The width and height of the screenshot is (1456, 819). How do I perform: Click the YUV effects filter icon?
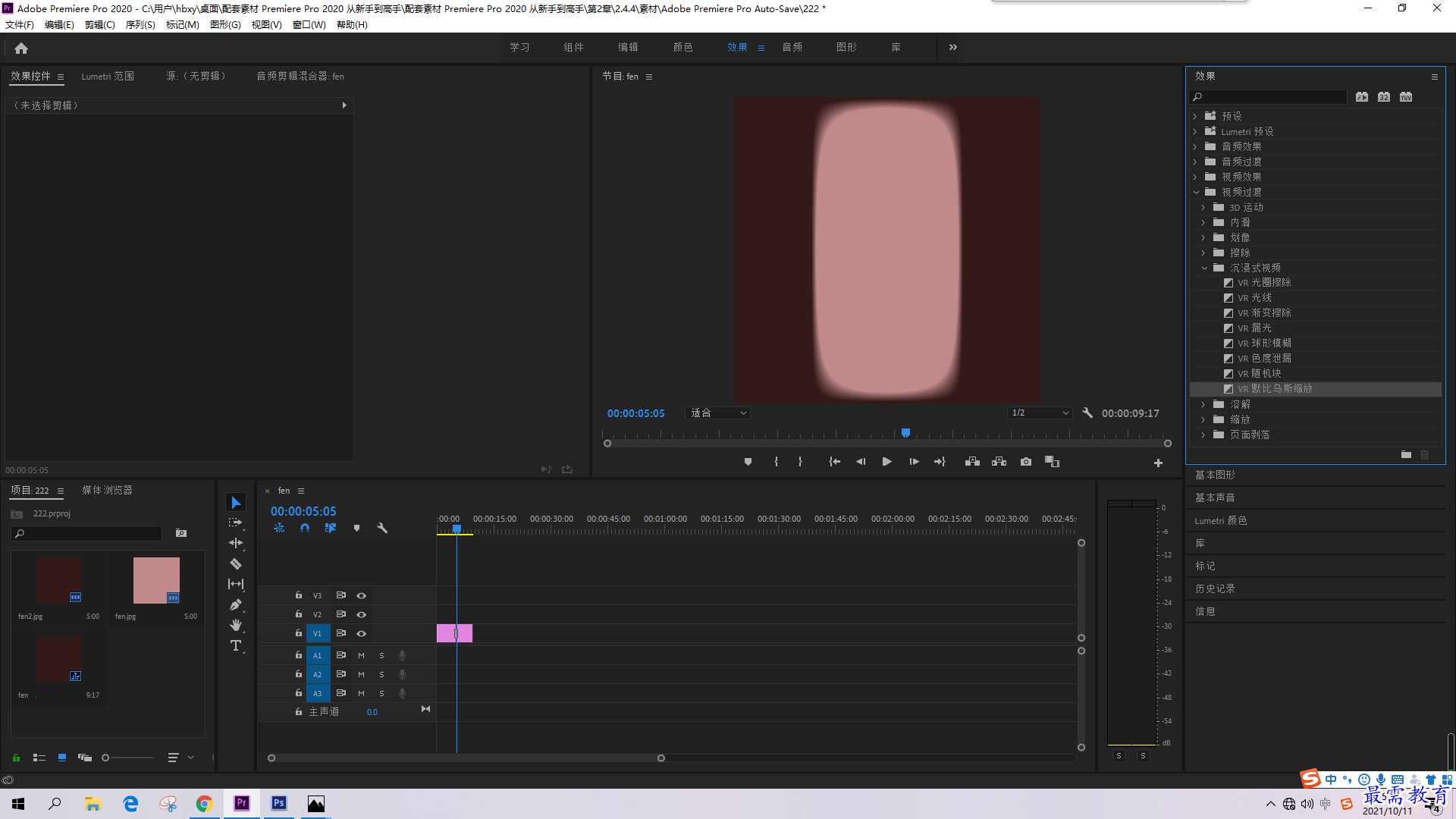(x=1406, y=97)
